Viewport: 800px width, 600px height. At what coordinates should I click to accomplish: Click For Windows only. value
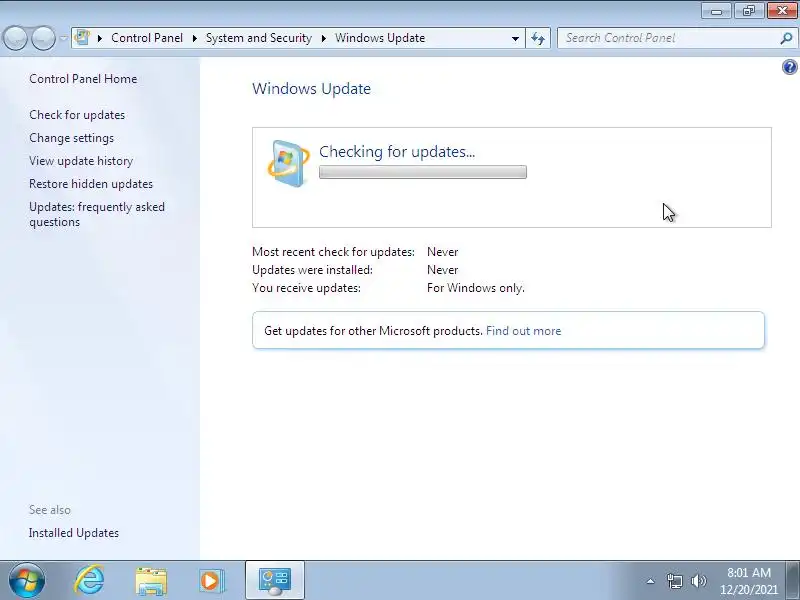(476, 288)
